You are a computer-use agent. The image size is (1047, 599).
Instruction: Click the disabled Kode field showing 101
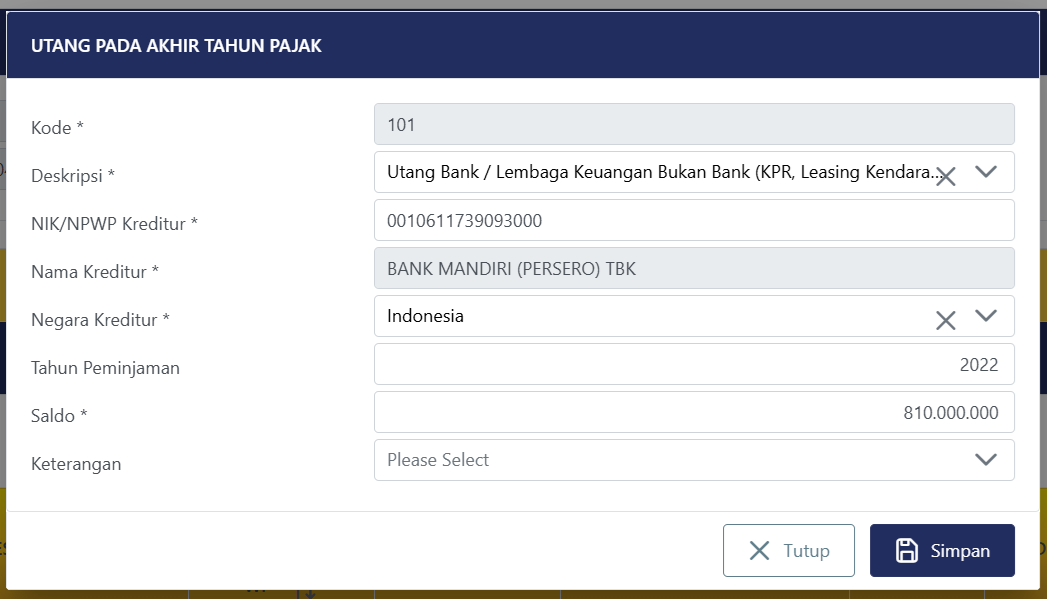694,125
